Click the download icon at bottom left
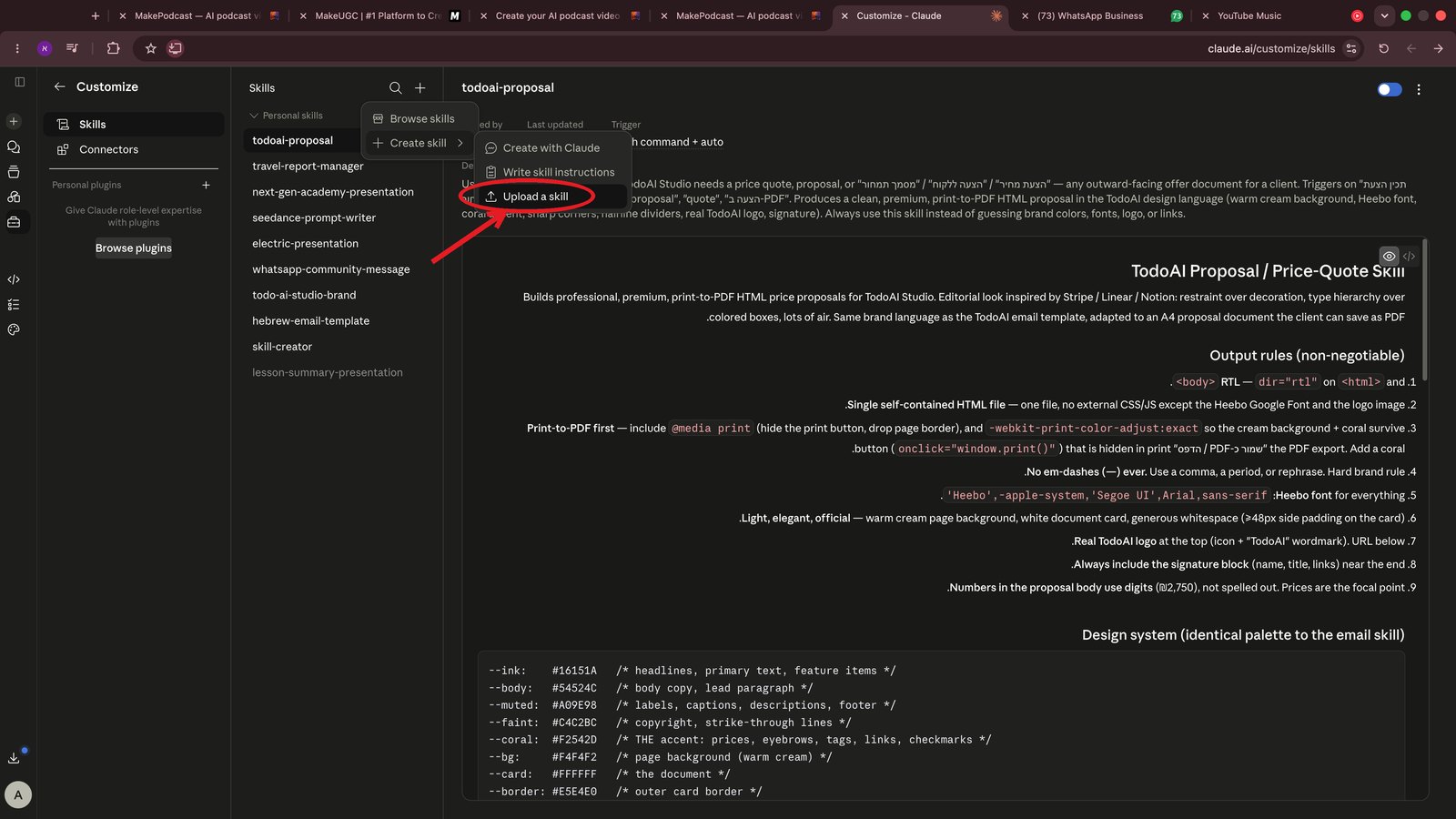Viewport: 1456px width, 819px height. click(x=14, y=757)
